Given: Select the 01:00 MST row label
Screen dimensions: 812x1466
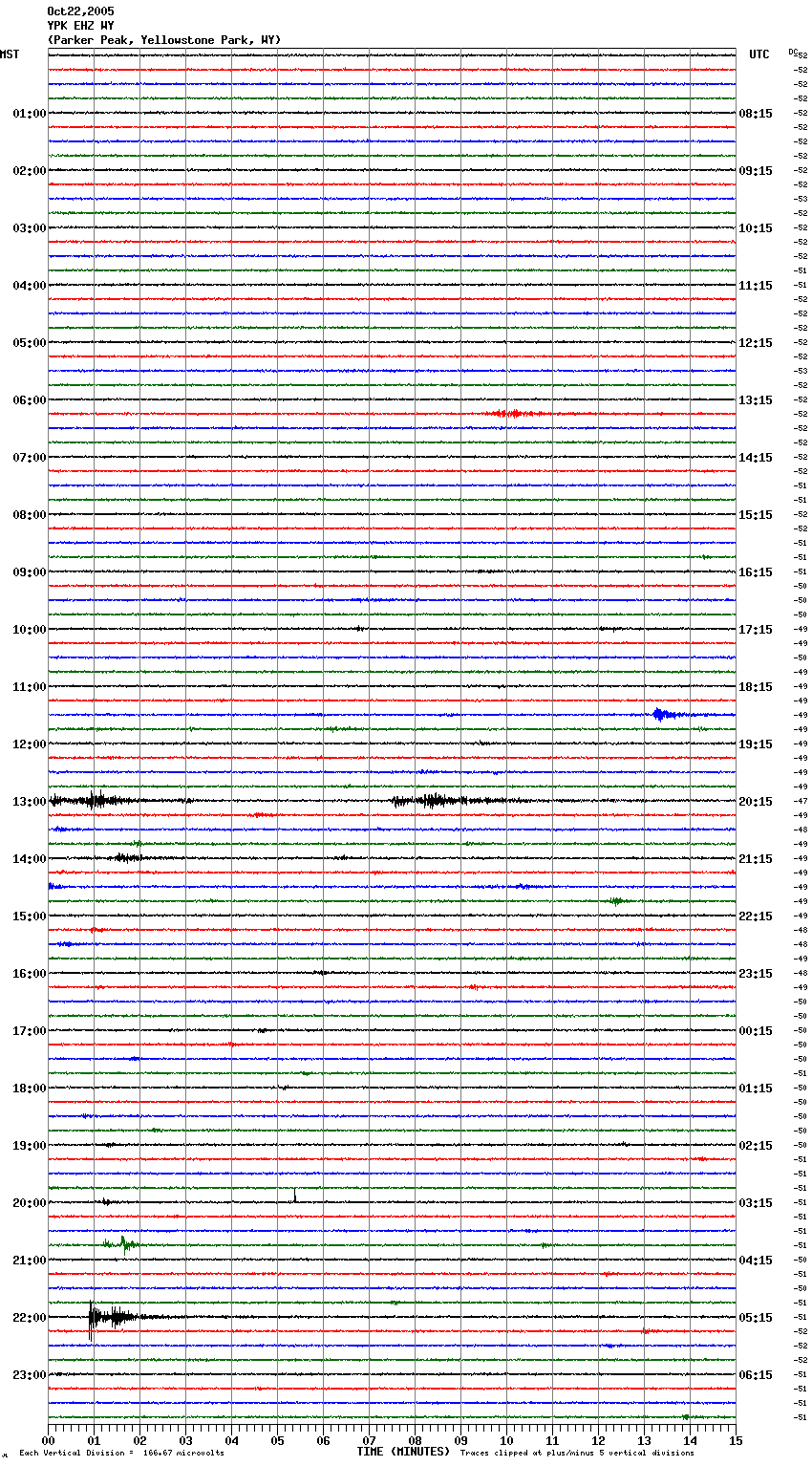Looking at the screenshot, I should (30, 114).
